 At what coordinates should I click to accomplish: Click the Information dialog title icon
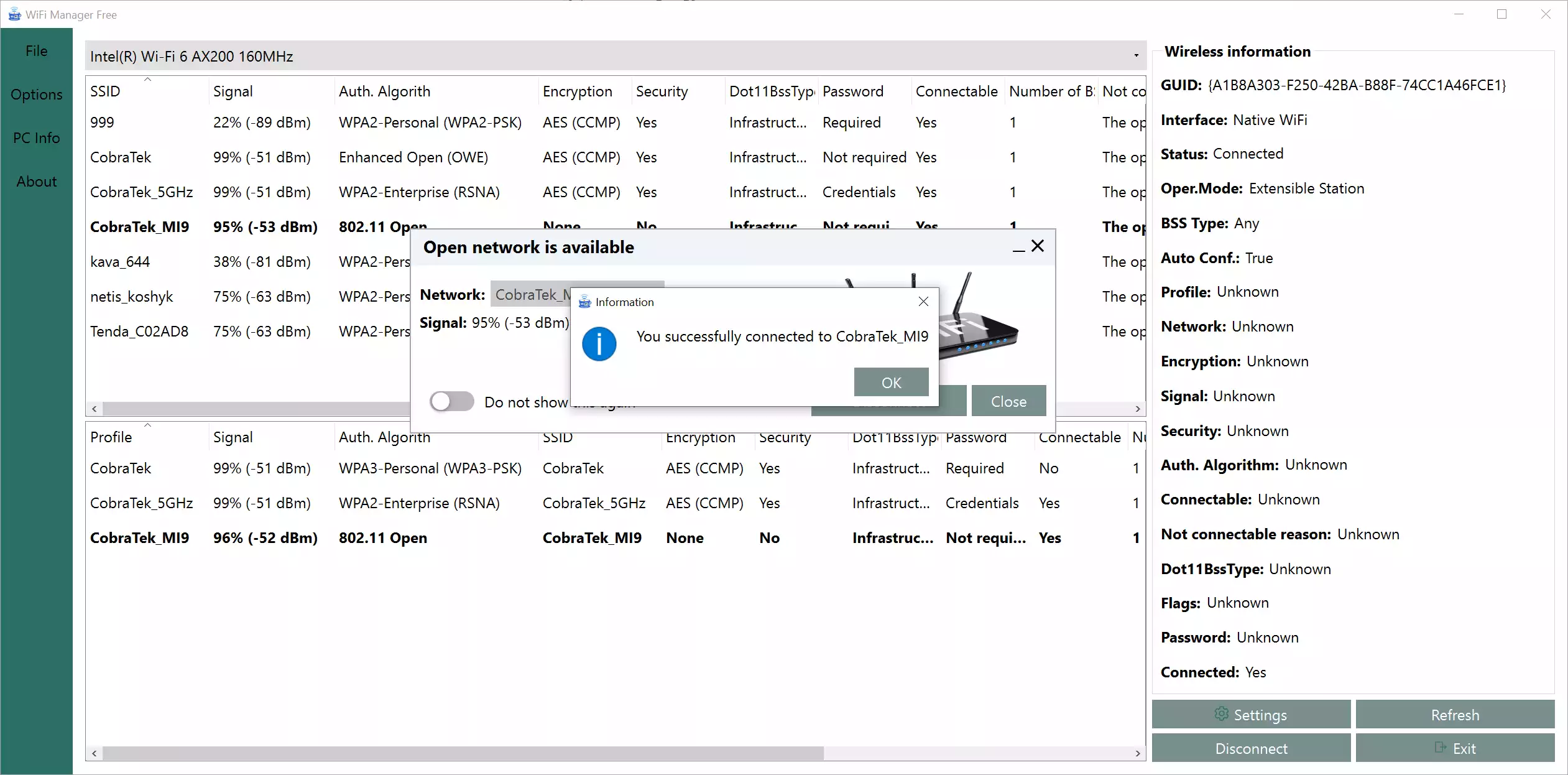pyautogui.click(x=584, y=302)
